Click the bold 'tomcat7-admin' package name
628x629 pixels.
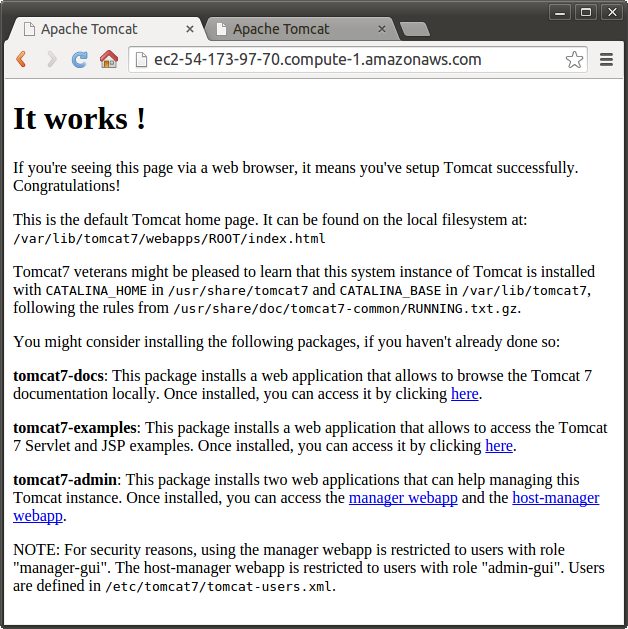[x=65, y=480]
